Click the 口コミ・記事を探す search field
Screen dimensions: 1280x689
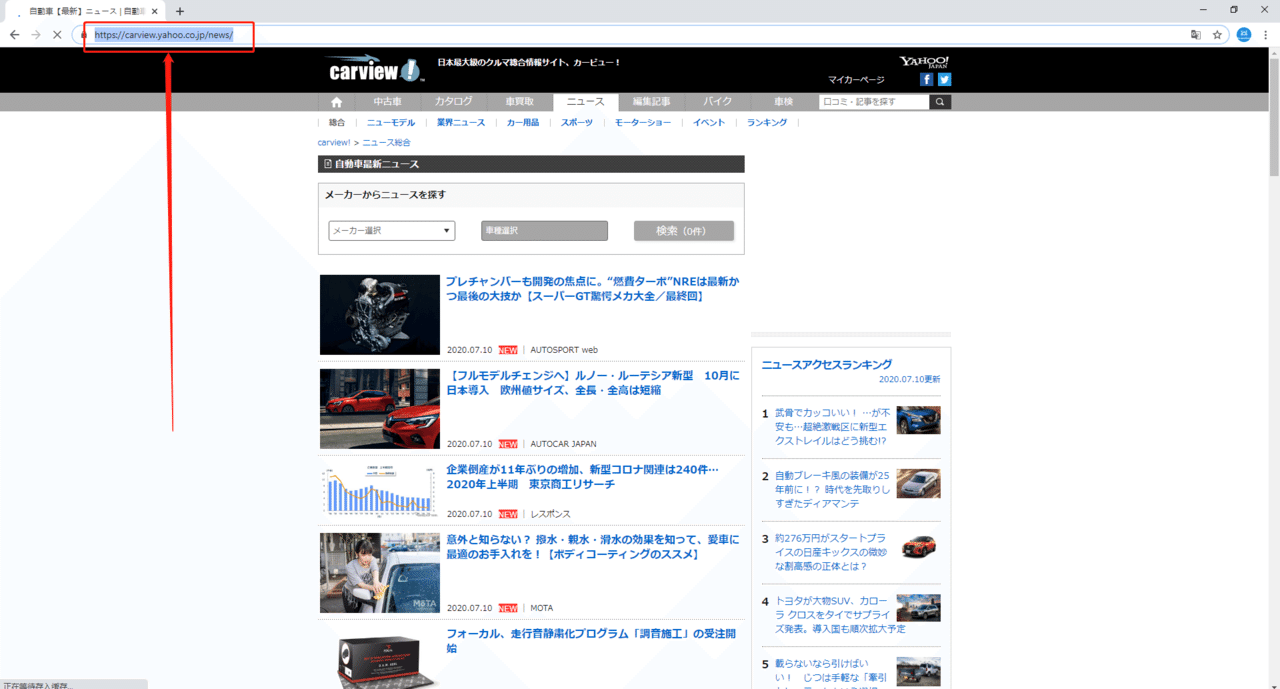point(874,102)
